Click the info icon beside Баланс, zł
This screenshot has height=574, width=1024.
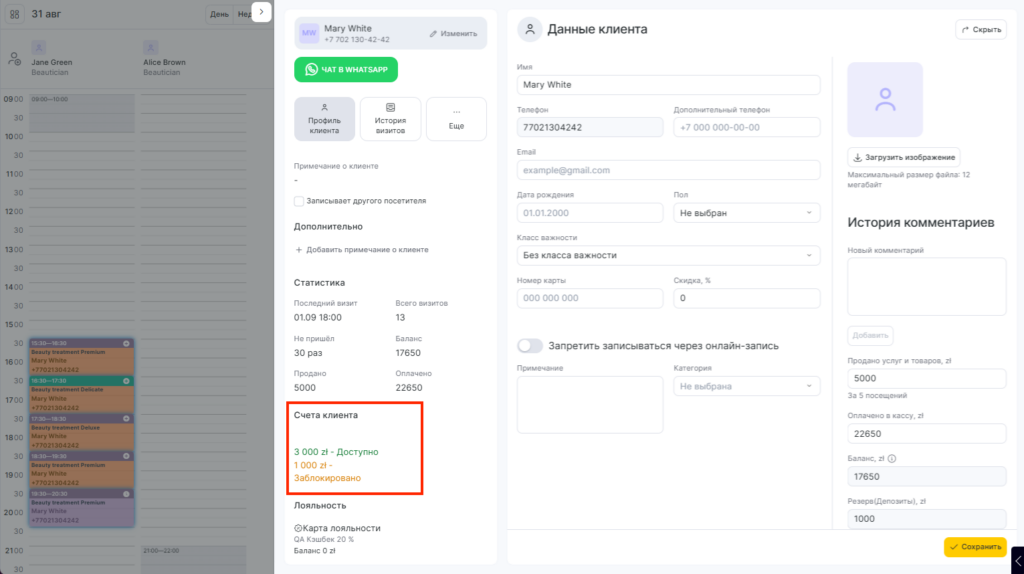tap(892, 458)
